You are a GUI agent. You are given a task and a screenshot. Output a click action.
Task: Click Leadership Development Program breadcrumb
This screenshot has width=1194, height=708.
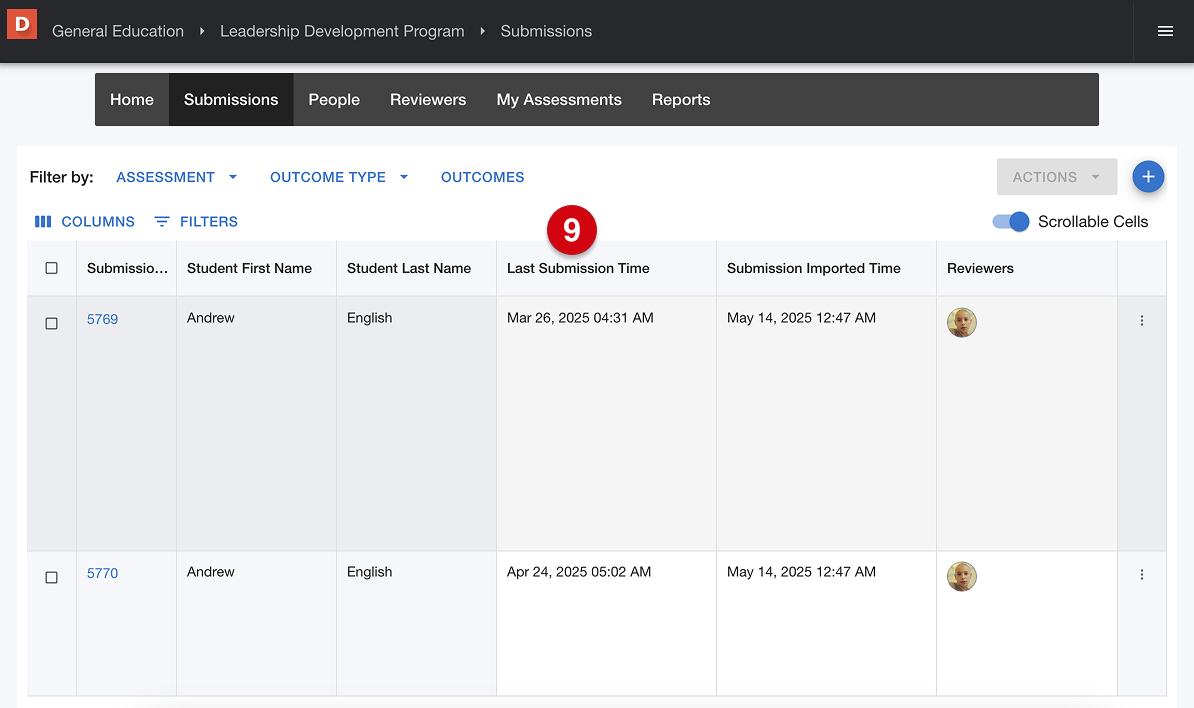point(342,31)
